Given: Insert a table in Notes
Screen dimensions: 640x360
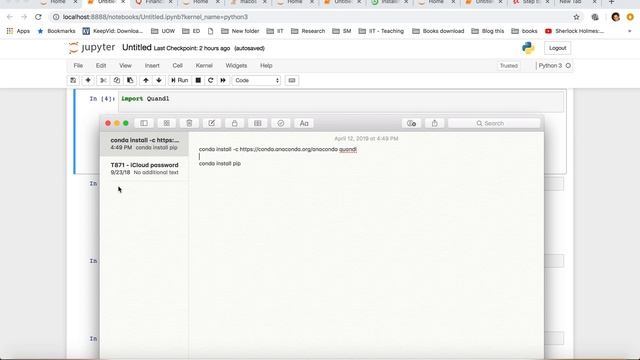Looking at the screenshot, I should (x=258, y=123).
